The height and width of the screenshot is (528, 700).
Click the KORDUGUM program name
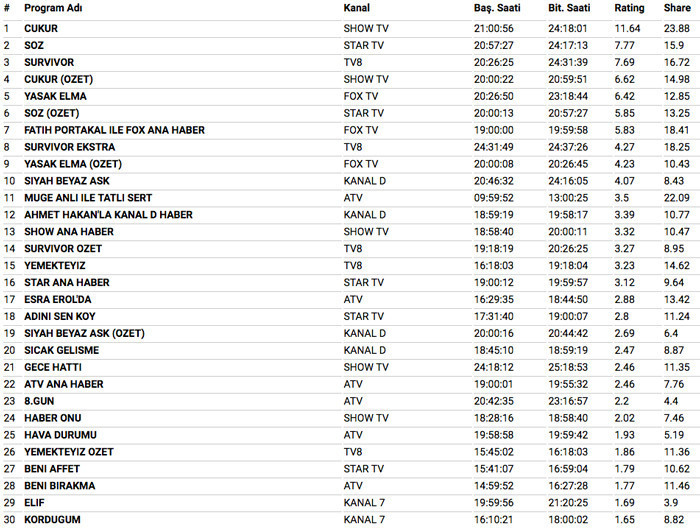click(x=52, y=520)
